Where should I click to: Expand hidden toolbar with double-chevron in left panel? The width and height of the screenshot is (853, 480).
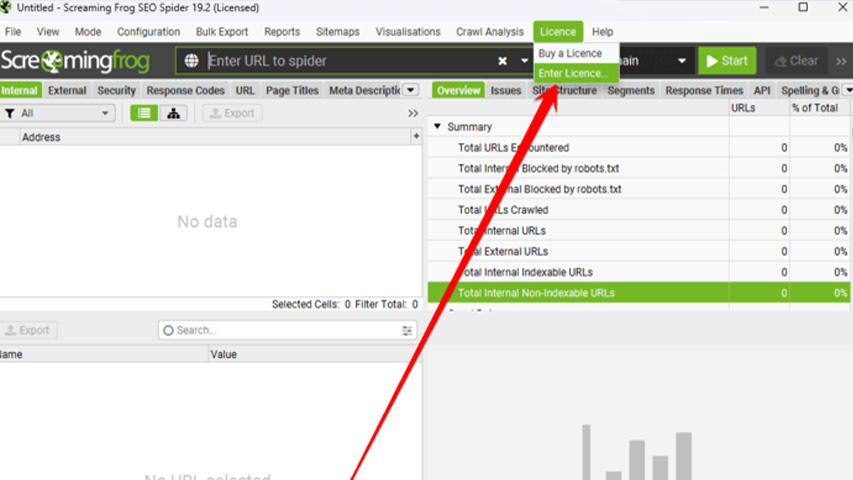(x=413, y=114)
